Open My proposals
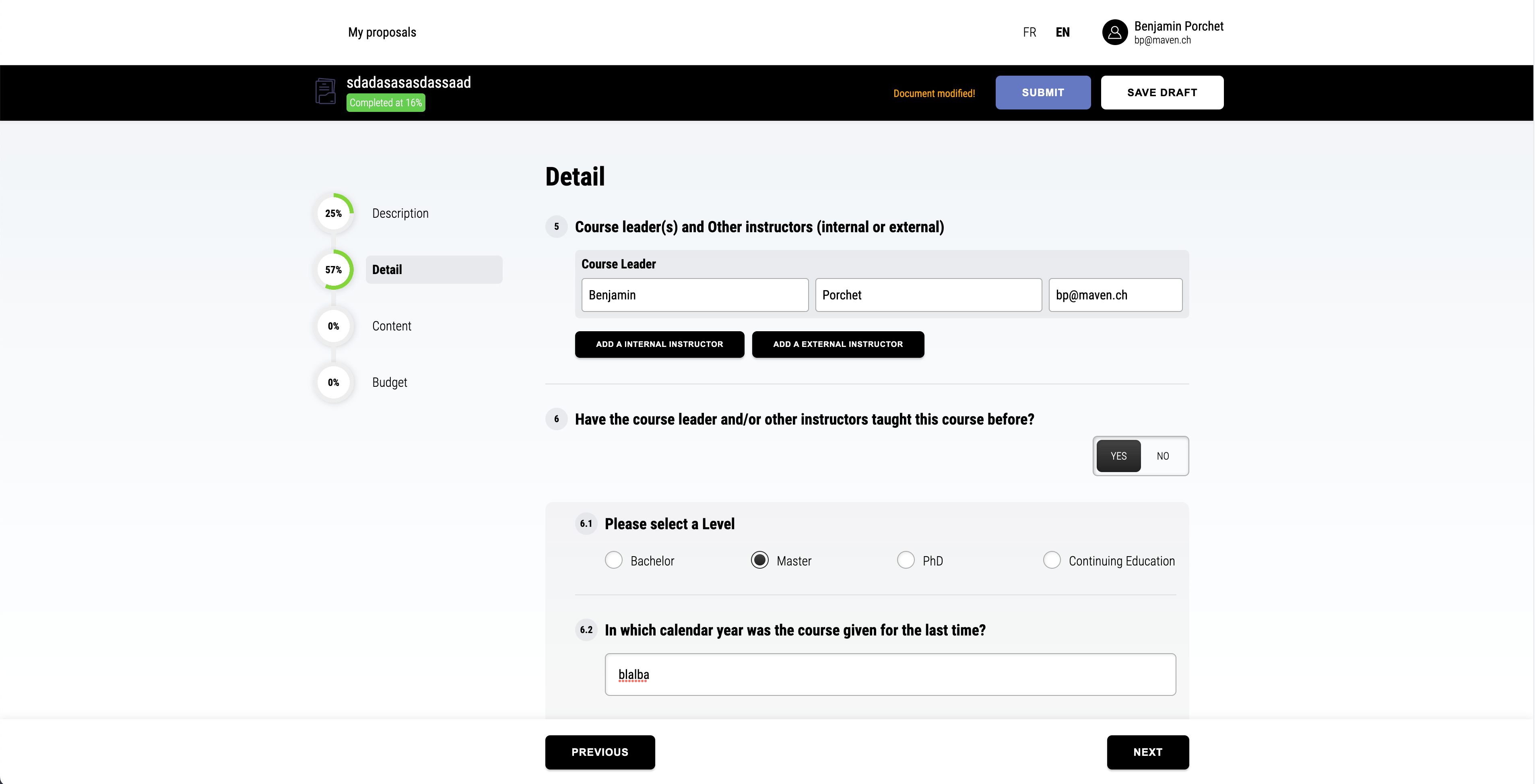The width and height of the screenshot is (1535, 784). [382, 32]
